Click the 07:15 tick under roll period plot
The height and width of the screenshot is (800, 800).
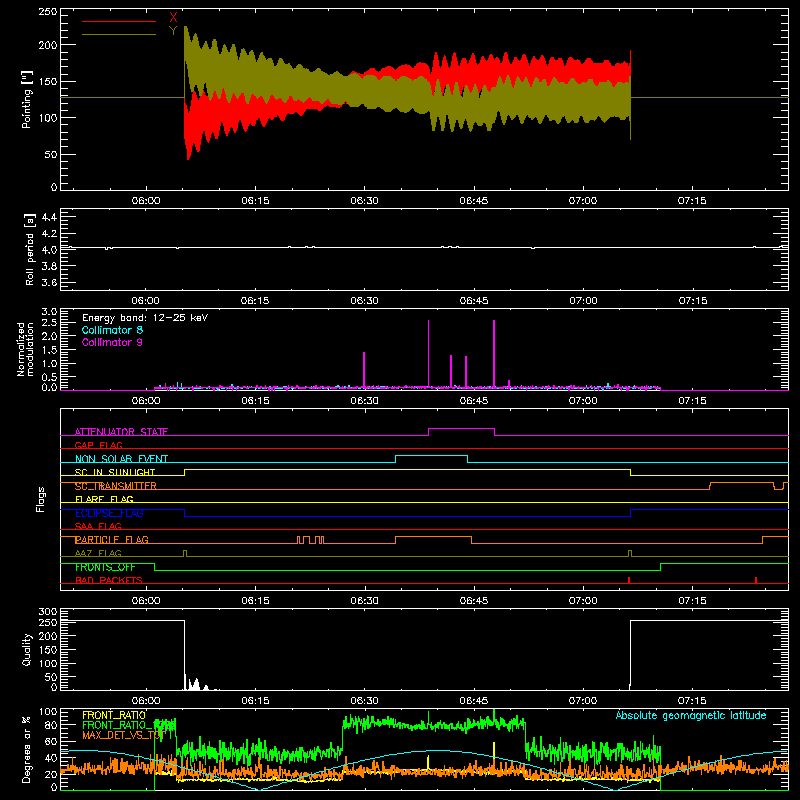point(692,301)
